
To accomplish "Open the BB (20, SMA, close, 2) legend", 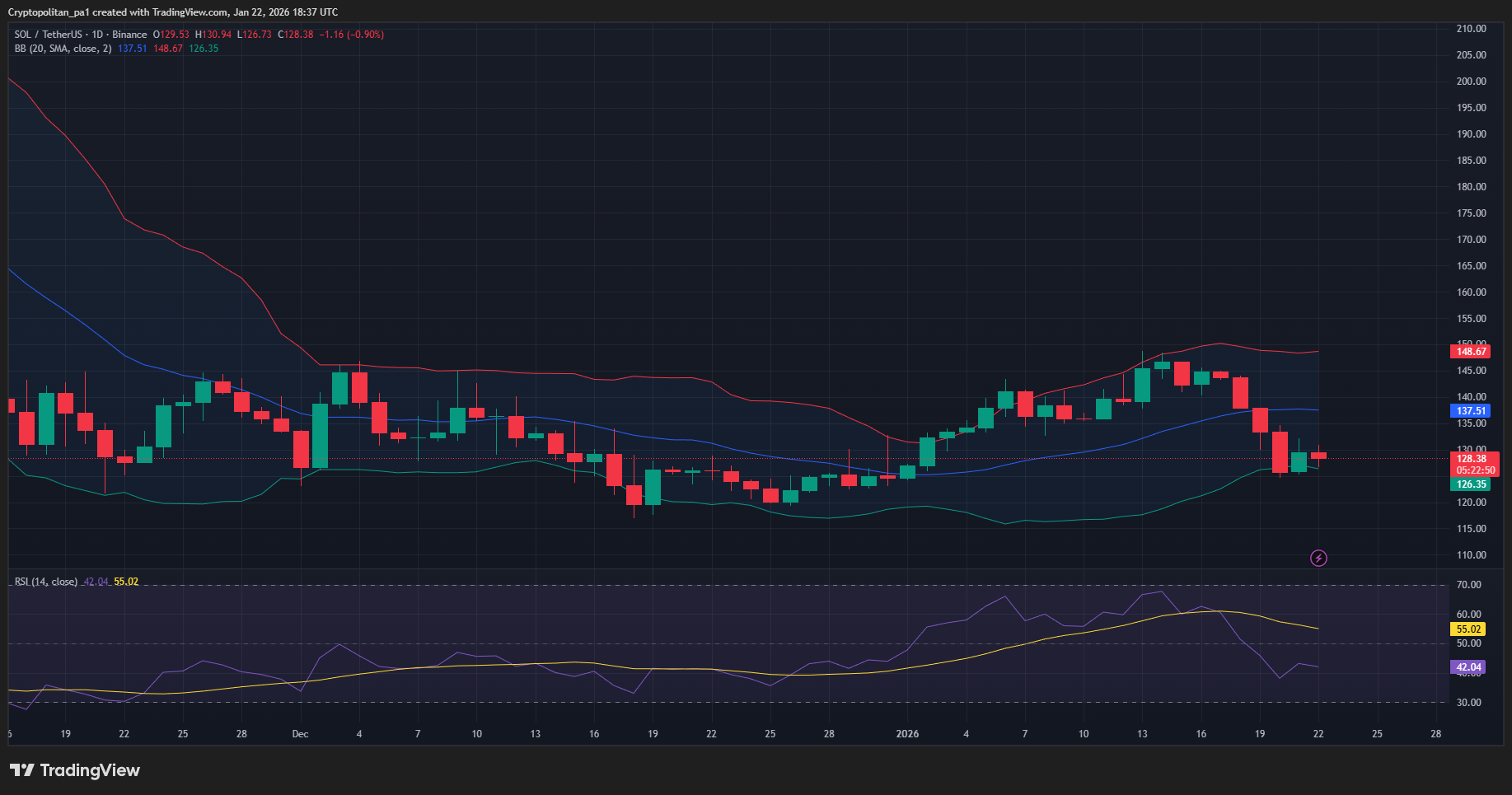I will point(63,49).
